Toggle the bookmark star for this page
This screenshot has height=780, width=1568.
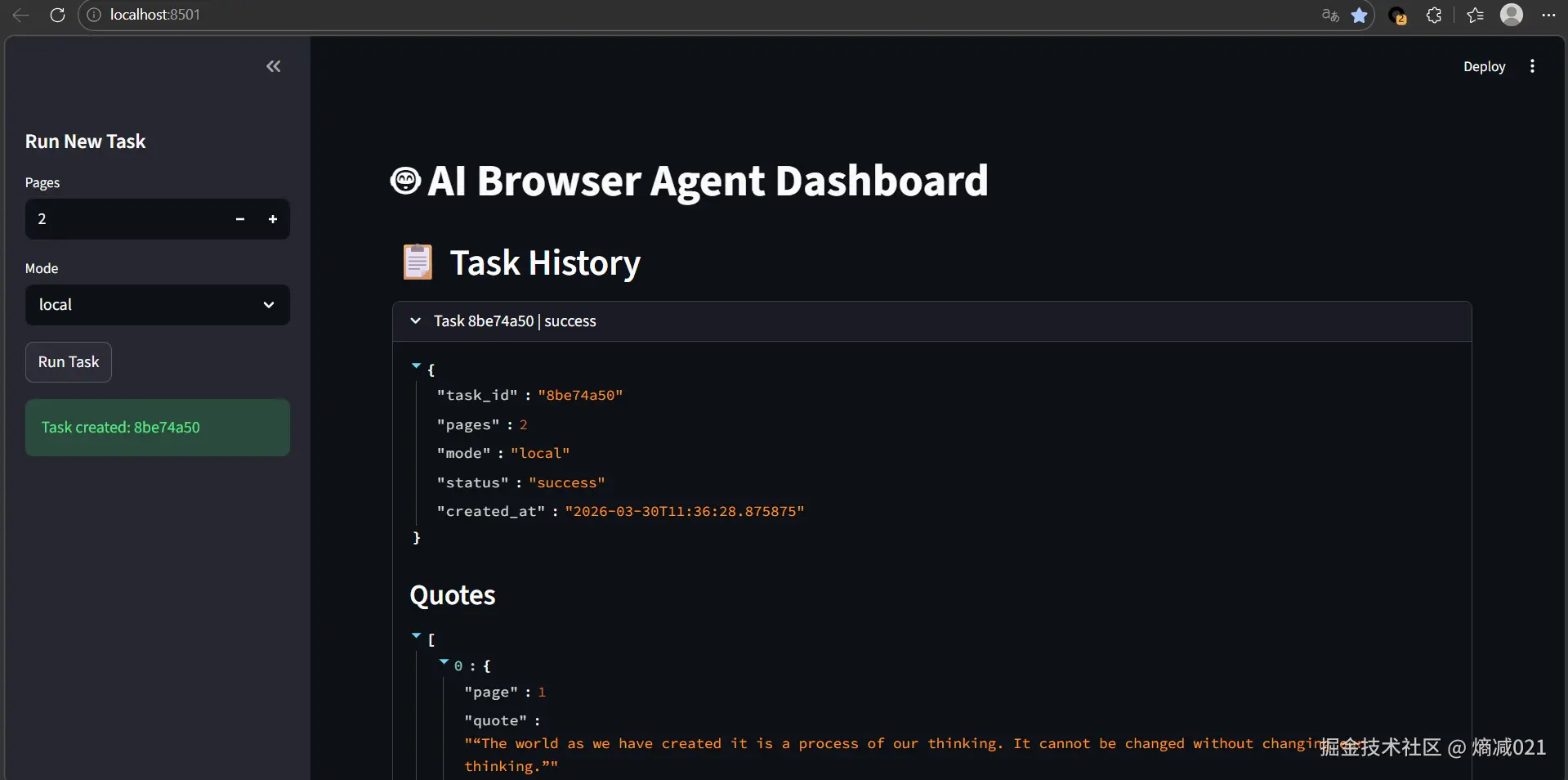tap(1360, 15)
